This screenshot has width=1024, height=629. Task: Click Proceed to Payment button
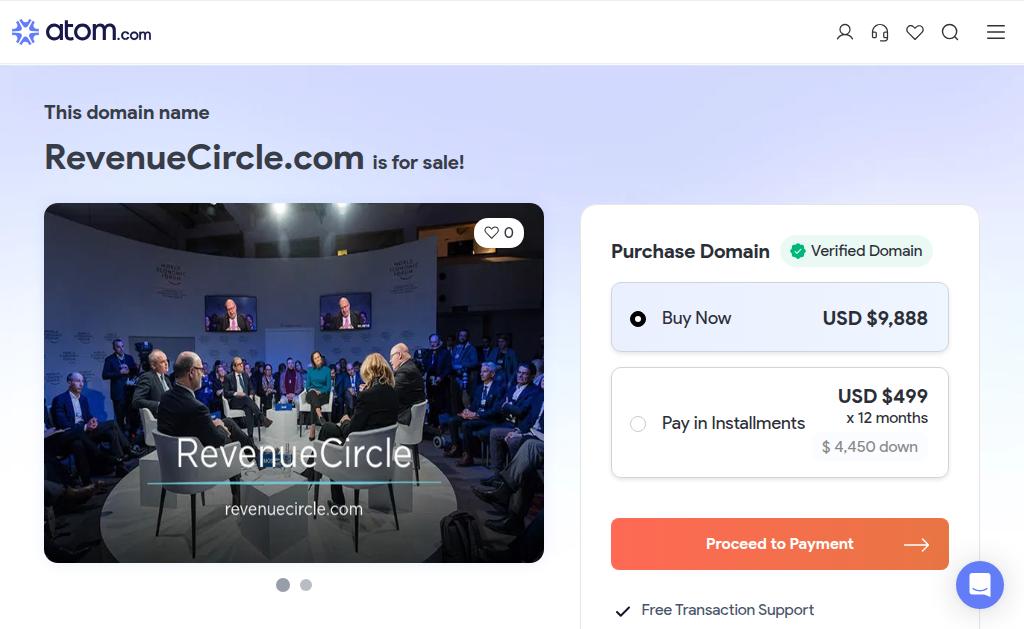(779, 544)
